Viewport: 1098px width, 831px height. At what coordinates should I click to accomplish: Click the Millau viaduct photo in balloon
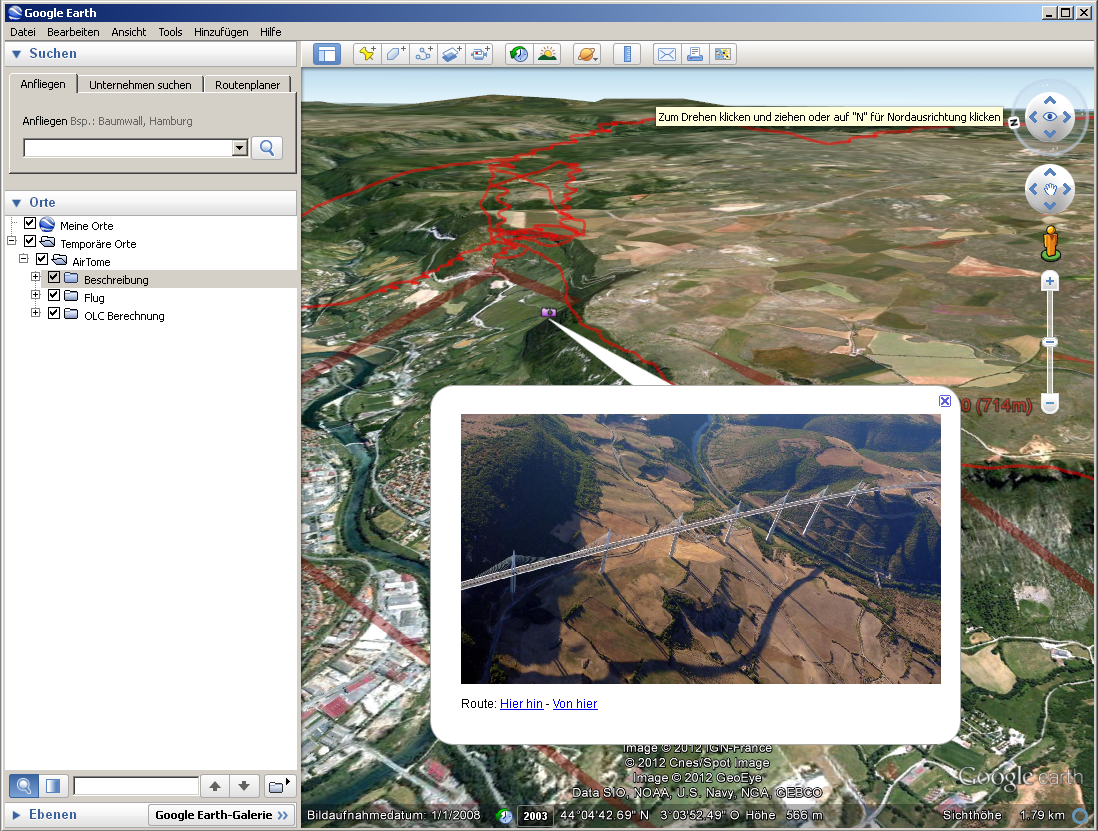[700, 549]
